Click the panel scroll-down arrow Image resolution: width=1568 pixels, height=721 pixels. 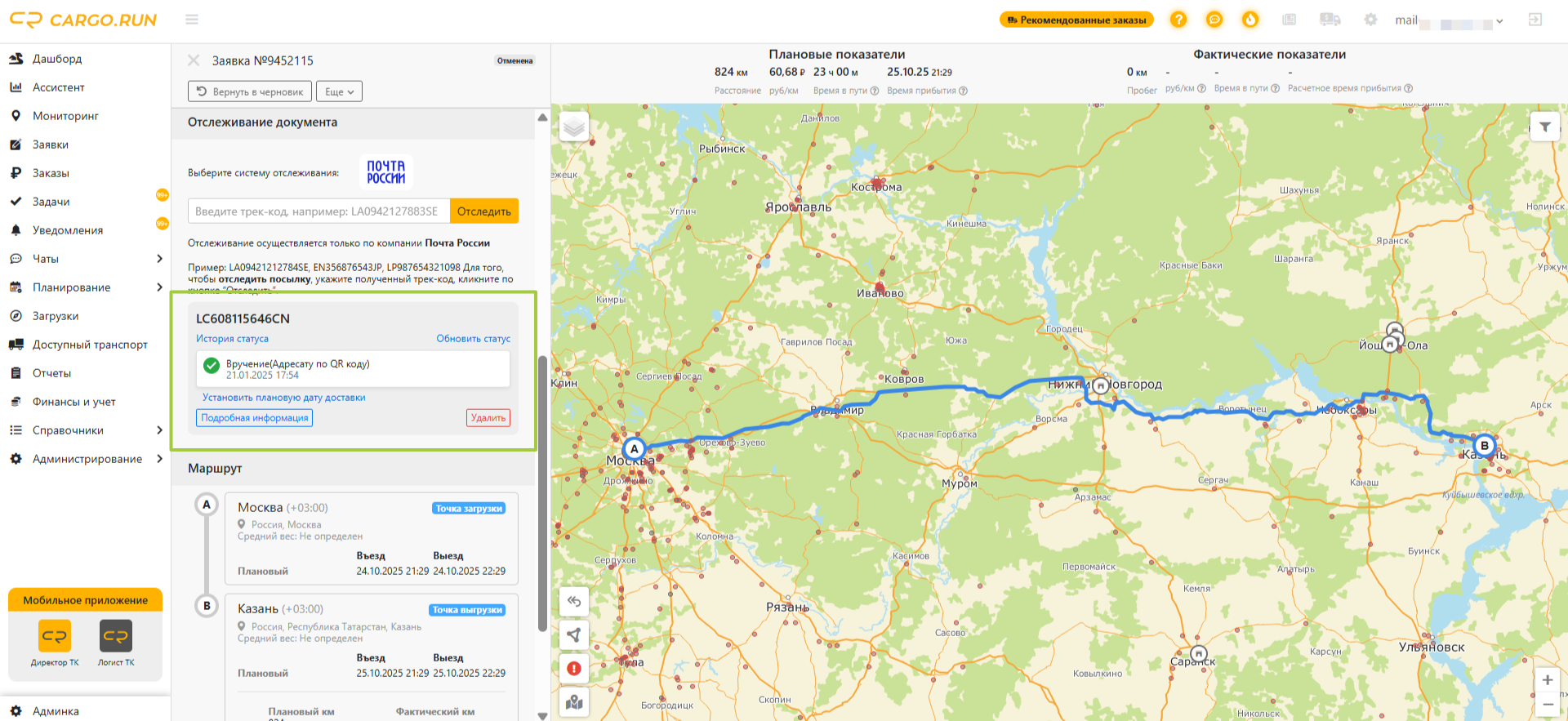[x=542, y=715]
